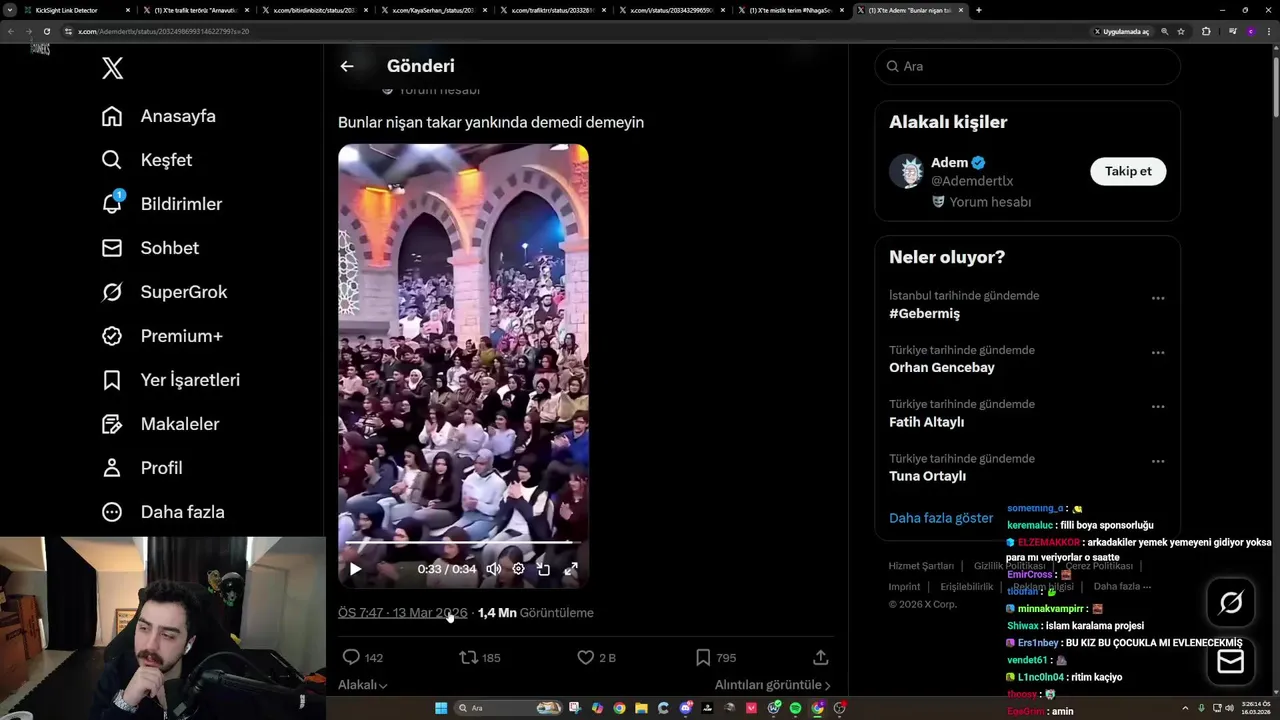Open Bildirimler notifications
The image size is (1280, 720).
click(x=162, y=204)
